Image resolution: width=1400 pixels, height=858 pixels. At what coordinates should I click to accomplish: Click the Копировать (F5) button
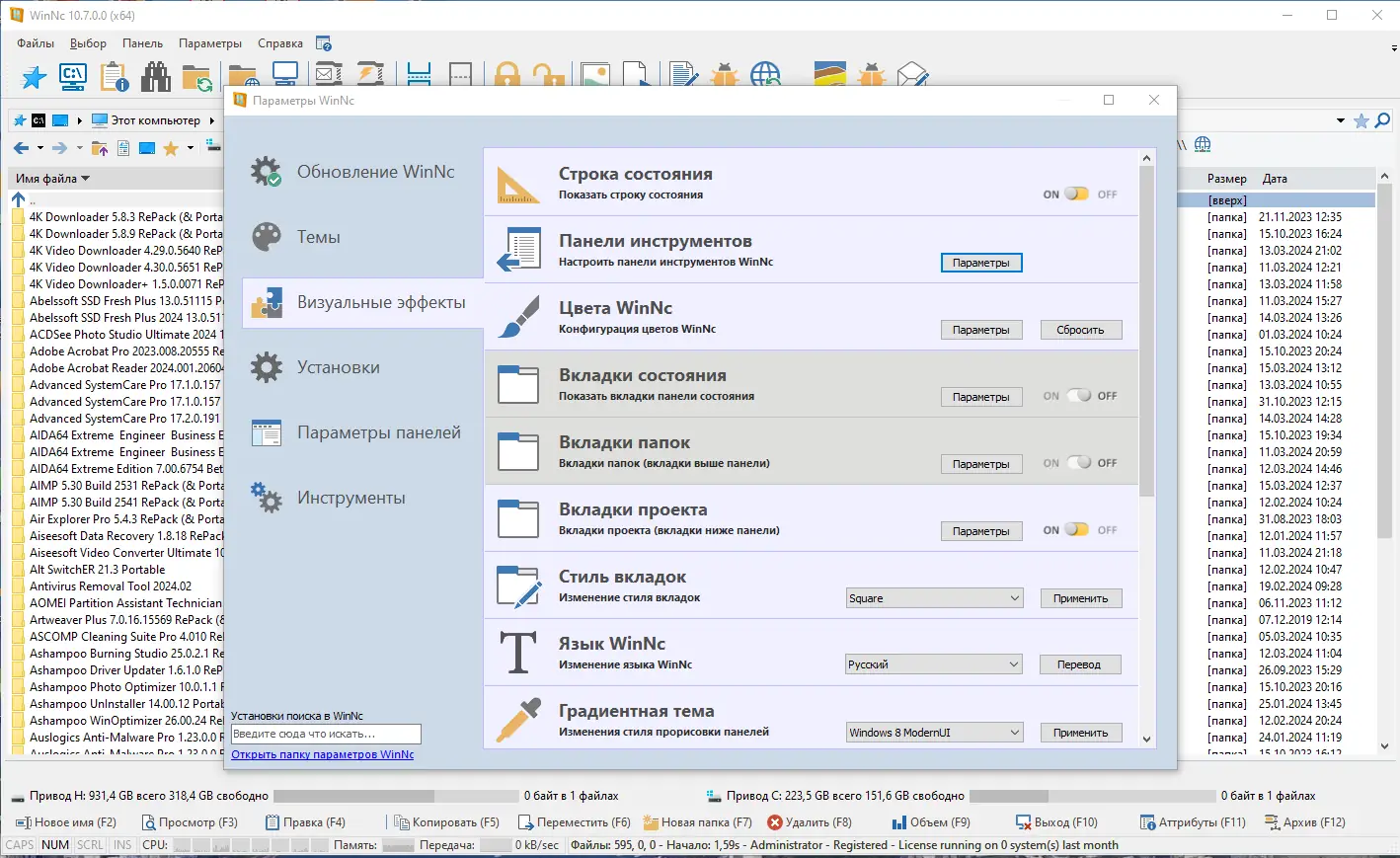pos(447,822)
